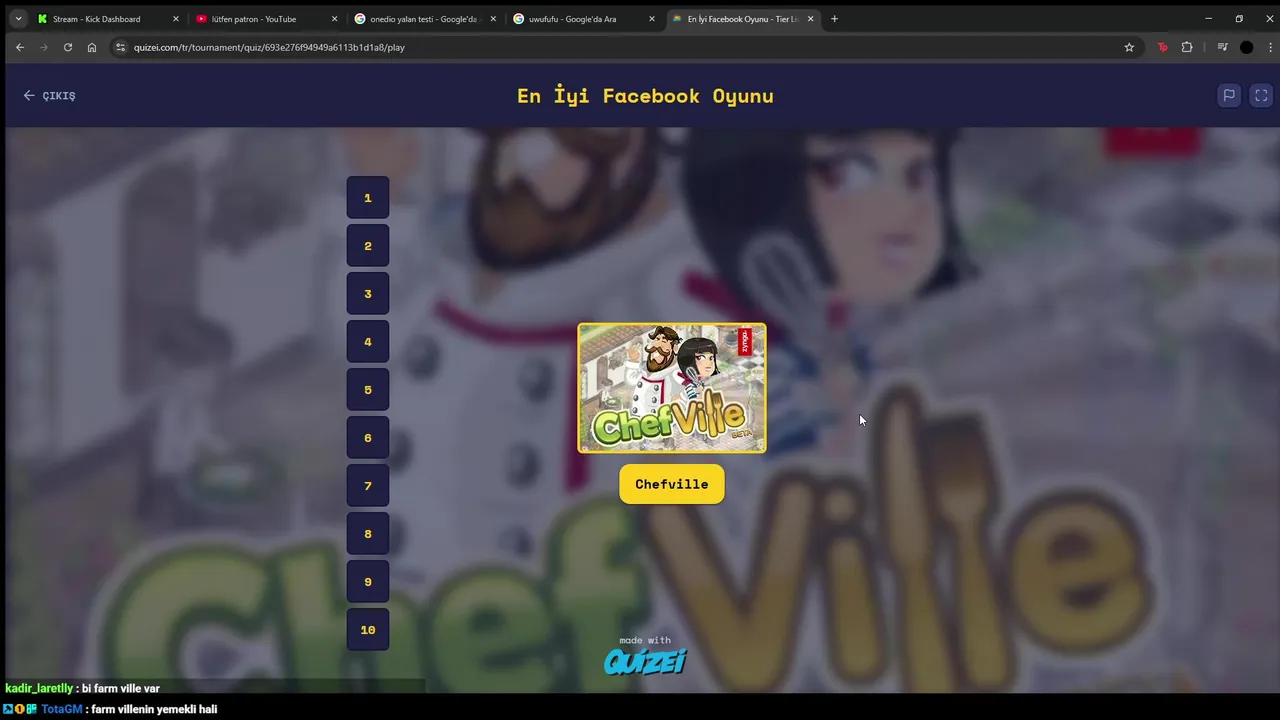
Task: Click TotaGM chat username
Action: point(62,709)
